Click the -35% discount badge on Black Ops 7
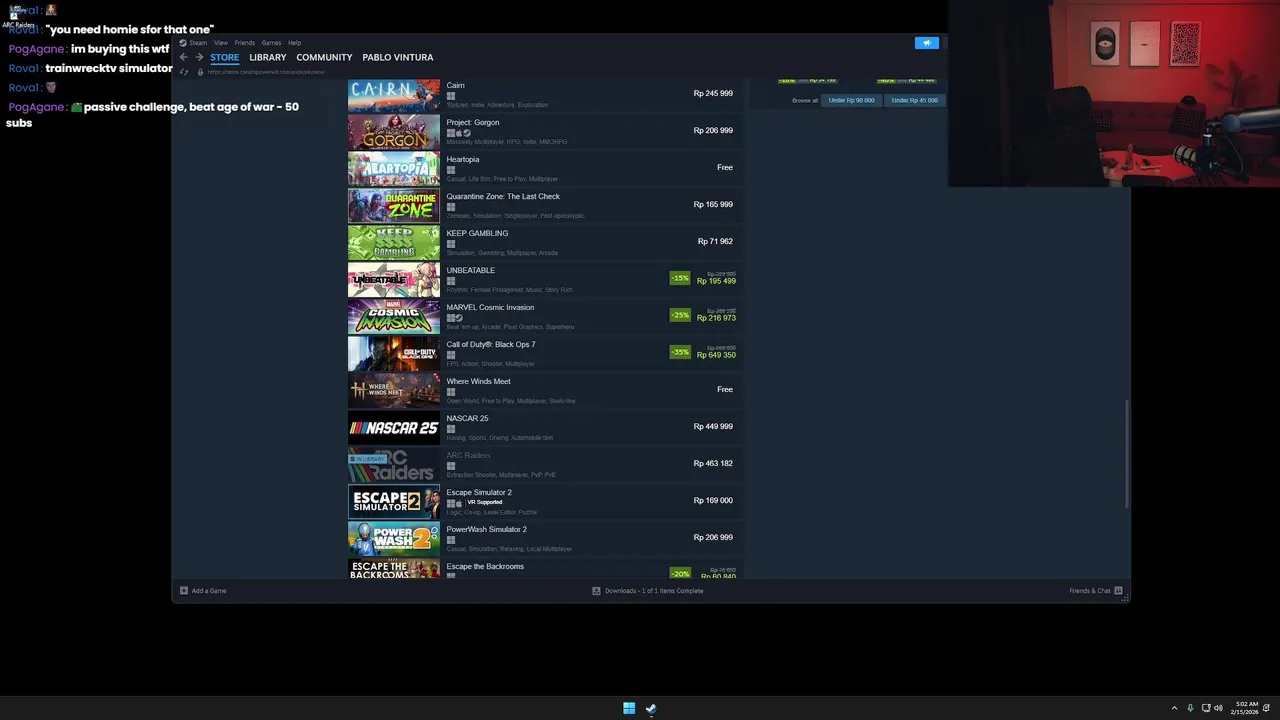Image resolution: width=1280 pixels, height=720 pixels. (680, 352)
